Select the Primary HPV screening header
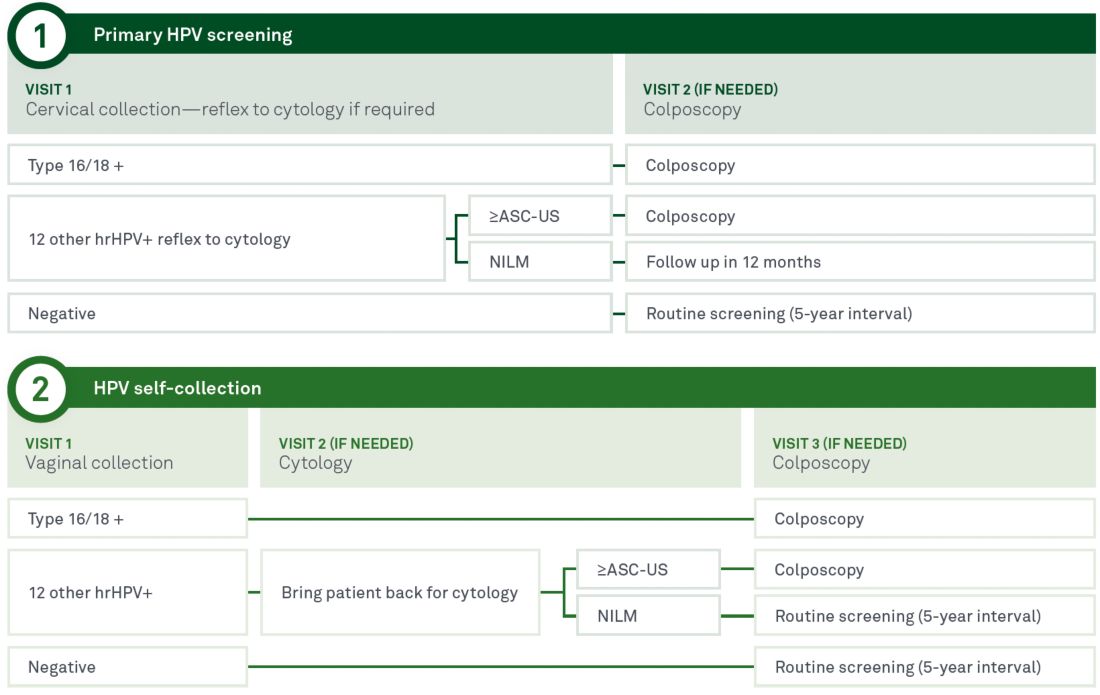This screenshot has height=695, width=1100. coord(193,36)
